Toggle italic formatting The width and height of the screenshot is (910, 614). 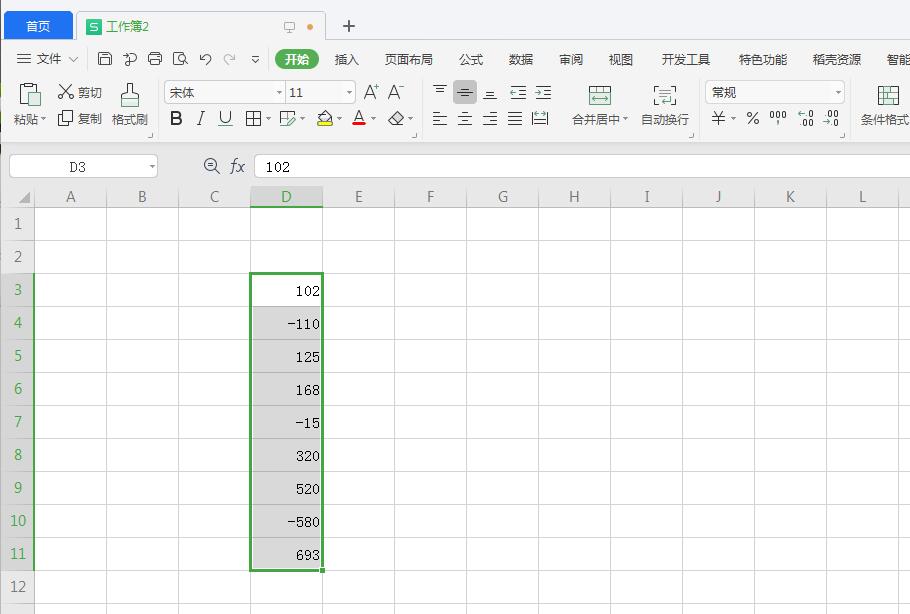point(200,118)
